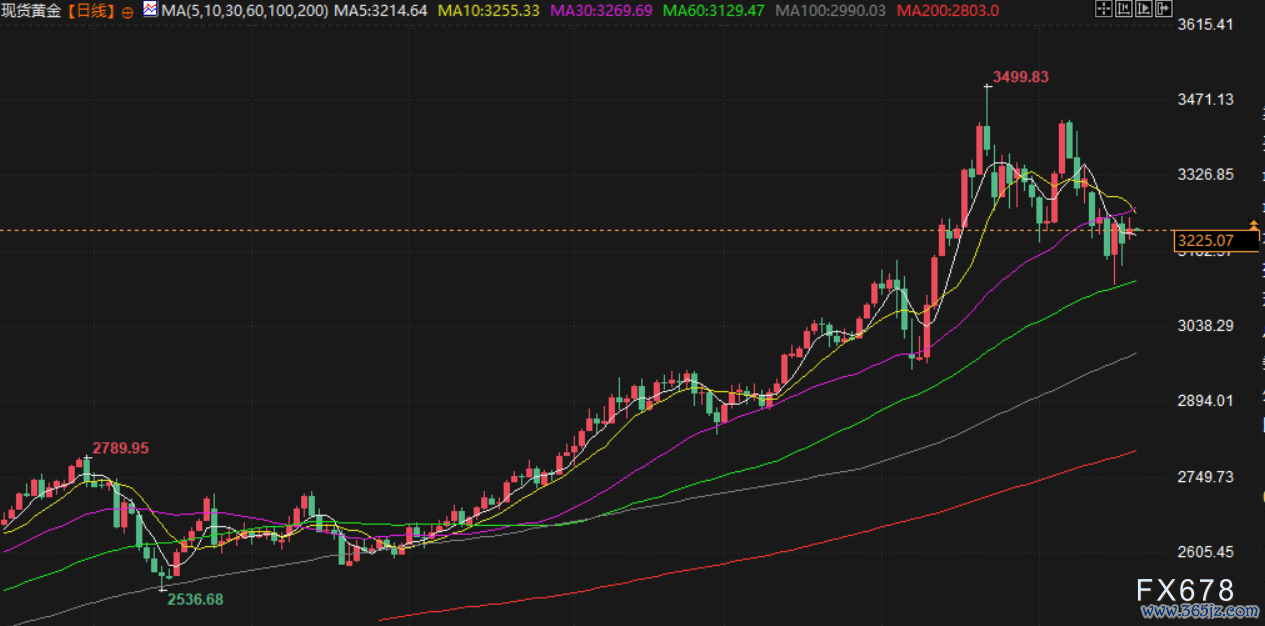Open the indicator chart icon before MA(5,10,30,60,100,200)
The image size is (1265, 626).
click(150, 10)
